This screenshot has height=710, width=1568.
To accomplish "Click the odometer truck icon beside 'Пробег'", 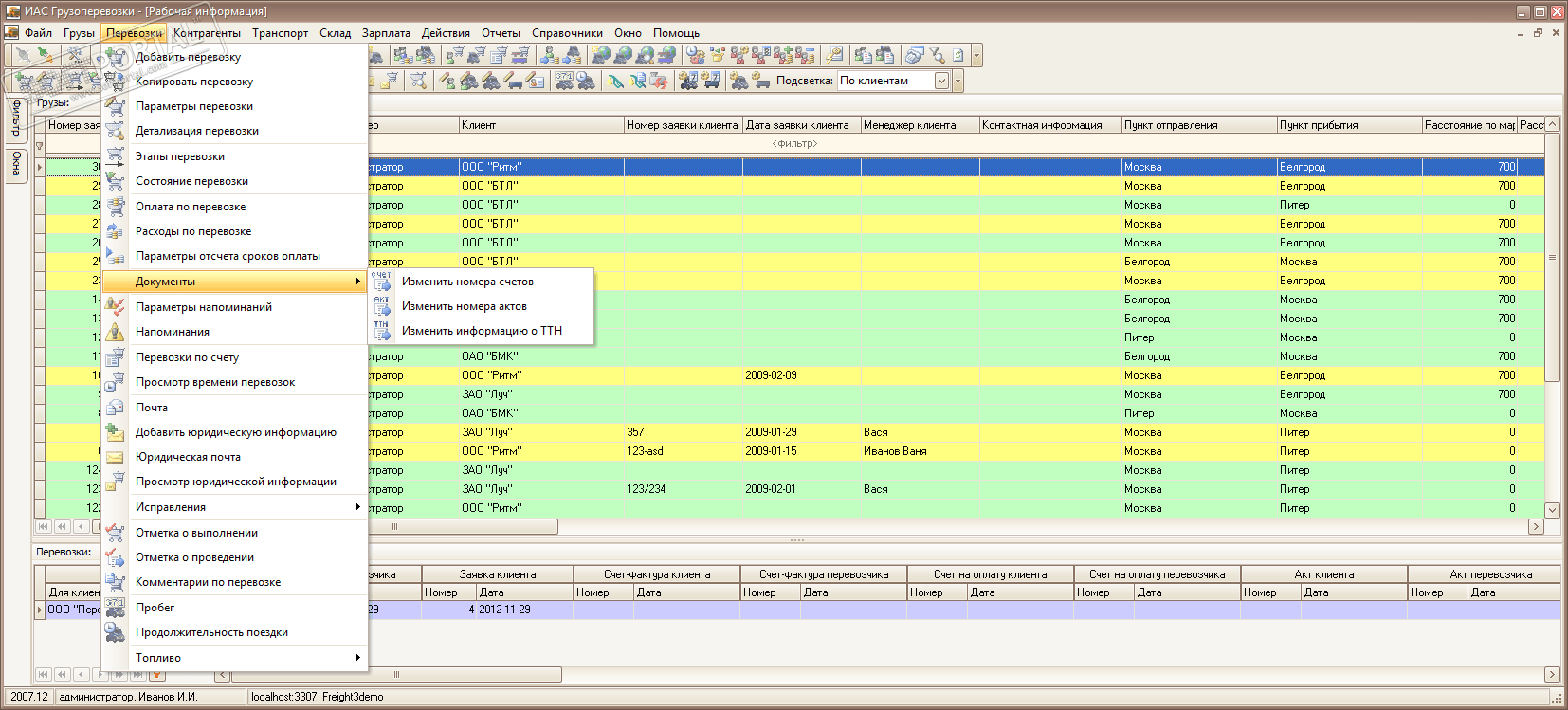I will [115, 608].
